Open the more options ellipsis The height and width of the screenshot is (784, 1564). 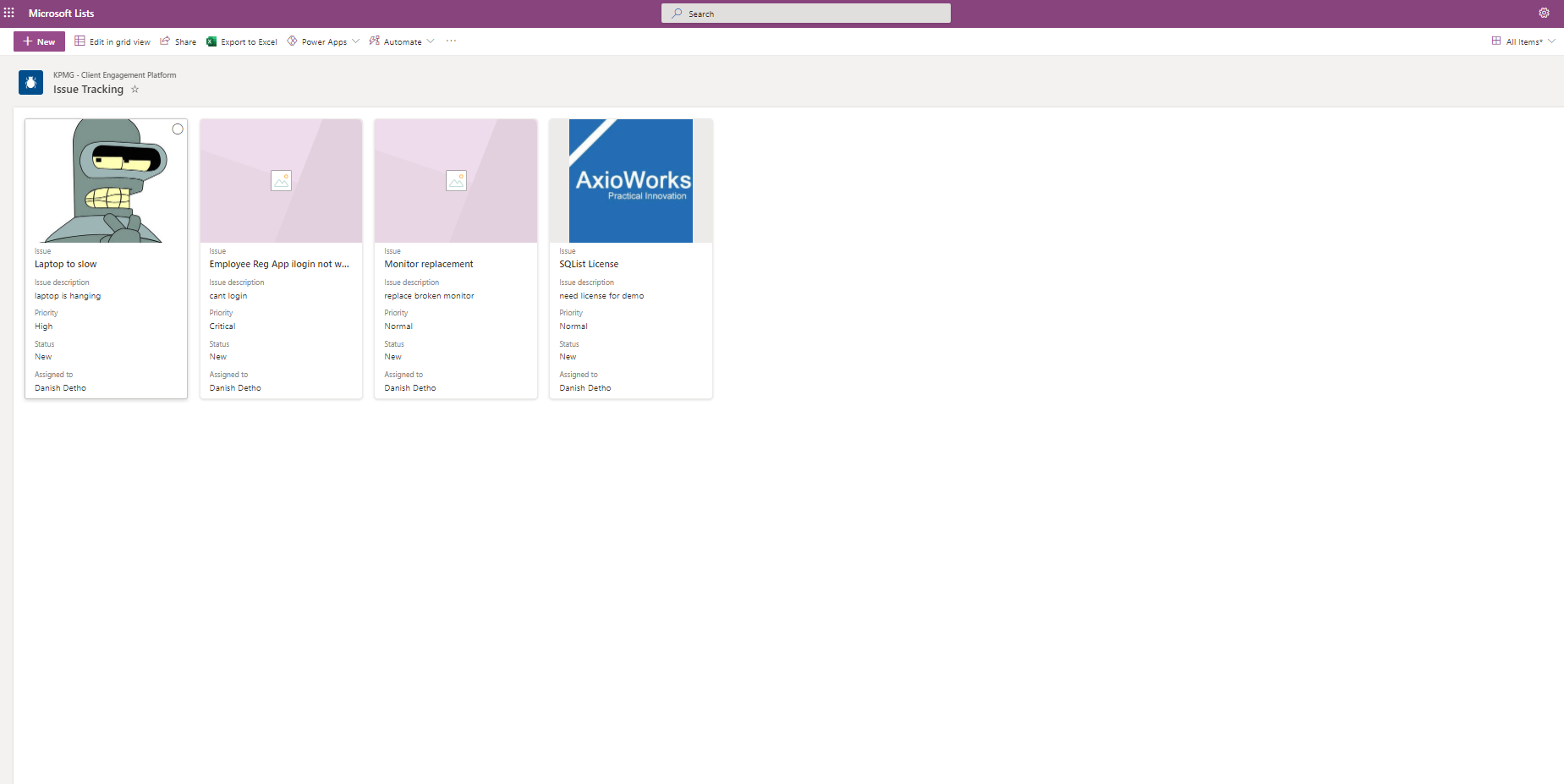click(451, 41)
